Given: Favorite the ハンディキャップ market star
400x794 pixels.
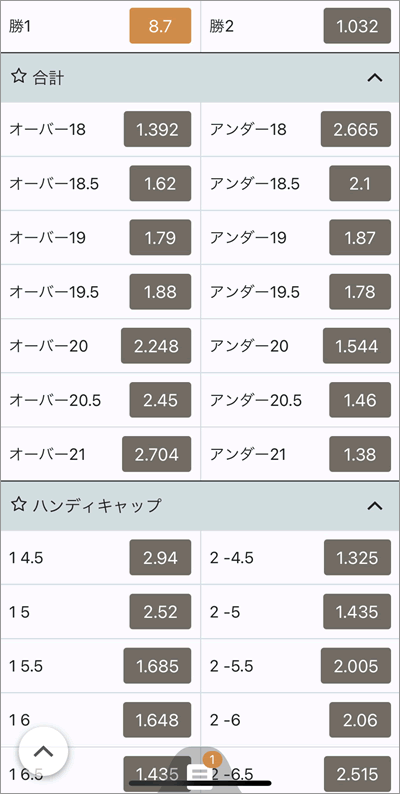Looking at the screenshot, I should click(x=18, y=504).
